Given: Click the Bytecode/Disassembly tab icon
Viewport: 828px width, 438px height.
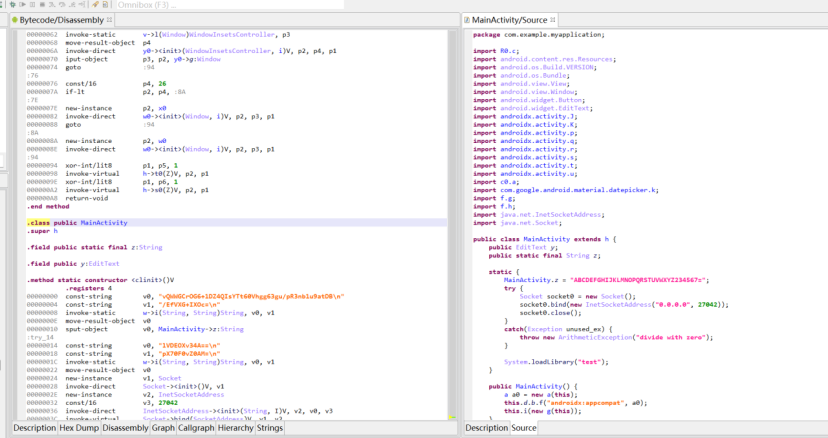Looking at the screenshot, I should click(13, 20).
